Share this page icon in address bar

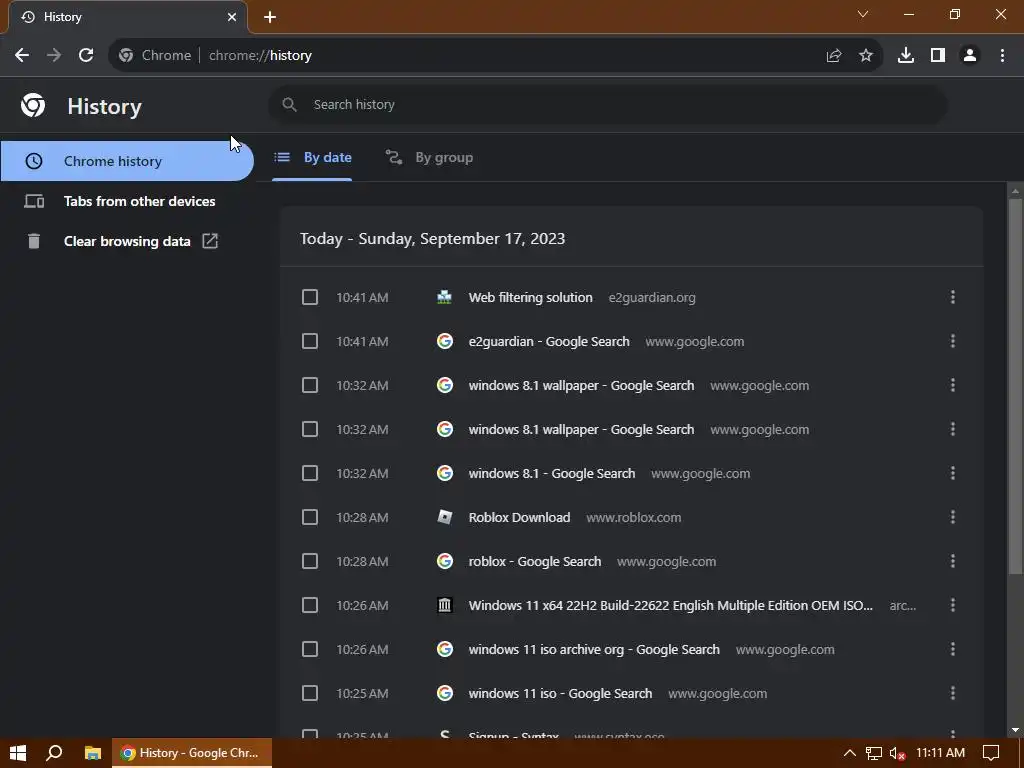coord(834,56)
